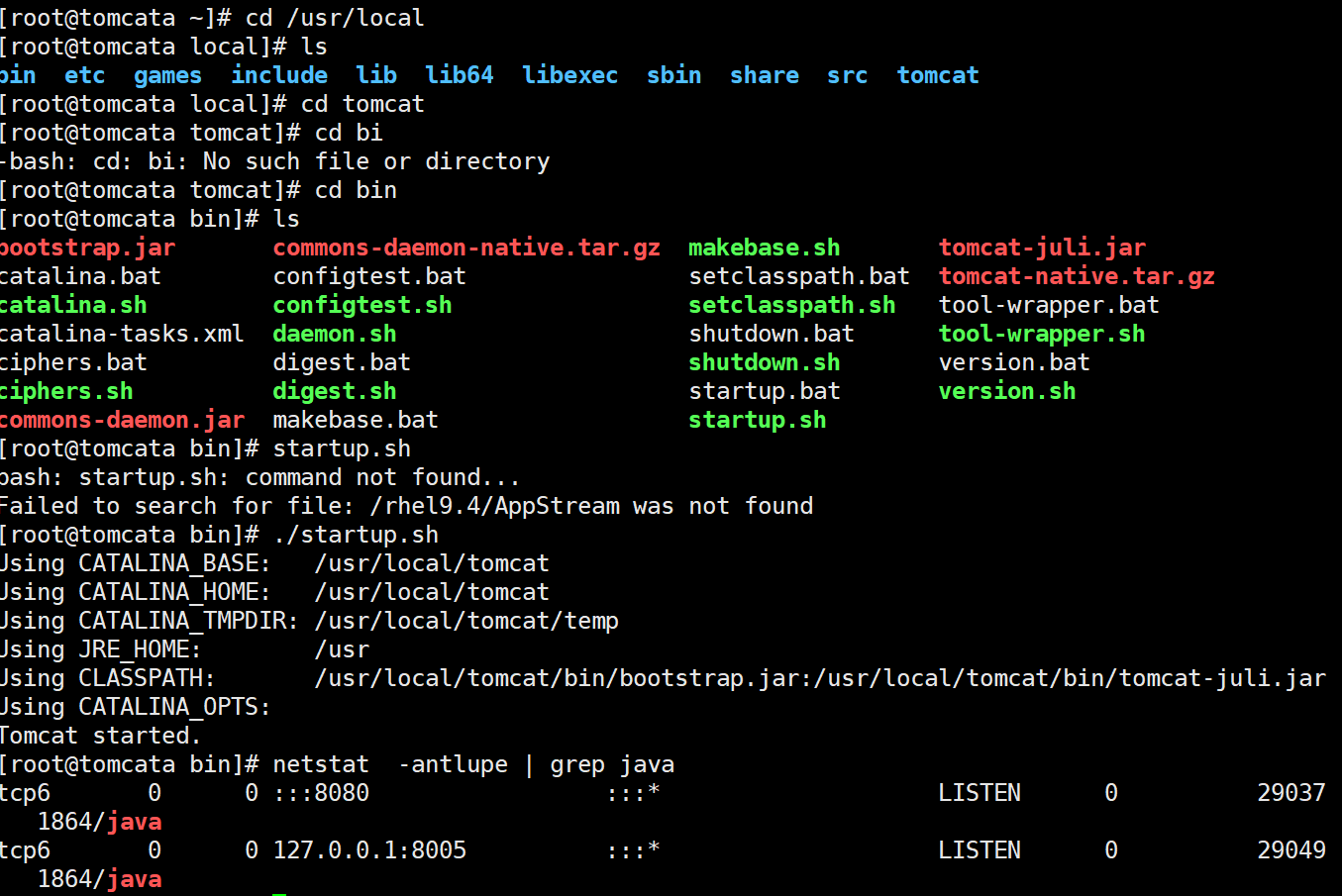Click the 'Tomcat started.' message
1342x896 pixels.
pos(101,736)
